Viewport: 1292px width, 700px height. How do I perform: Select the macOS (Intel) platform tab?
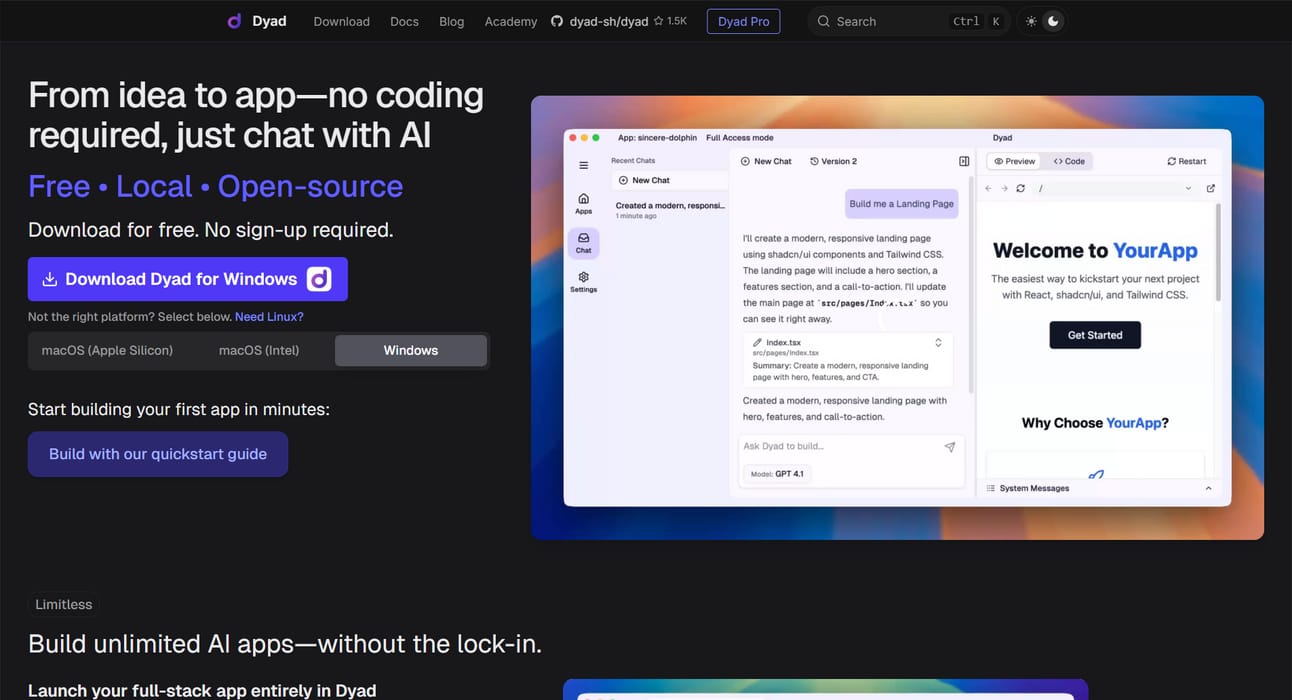(x=259, y=350)
